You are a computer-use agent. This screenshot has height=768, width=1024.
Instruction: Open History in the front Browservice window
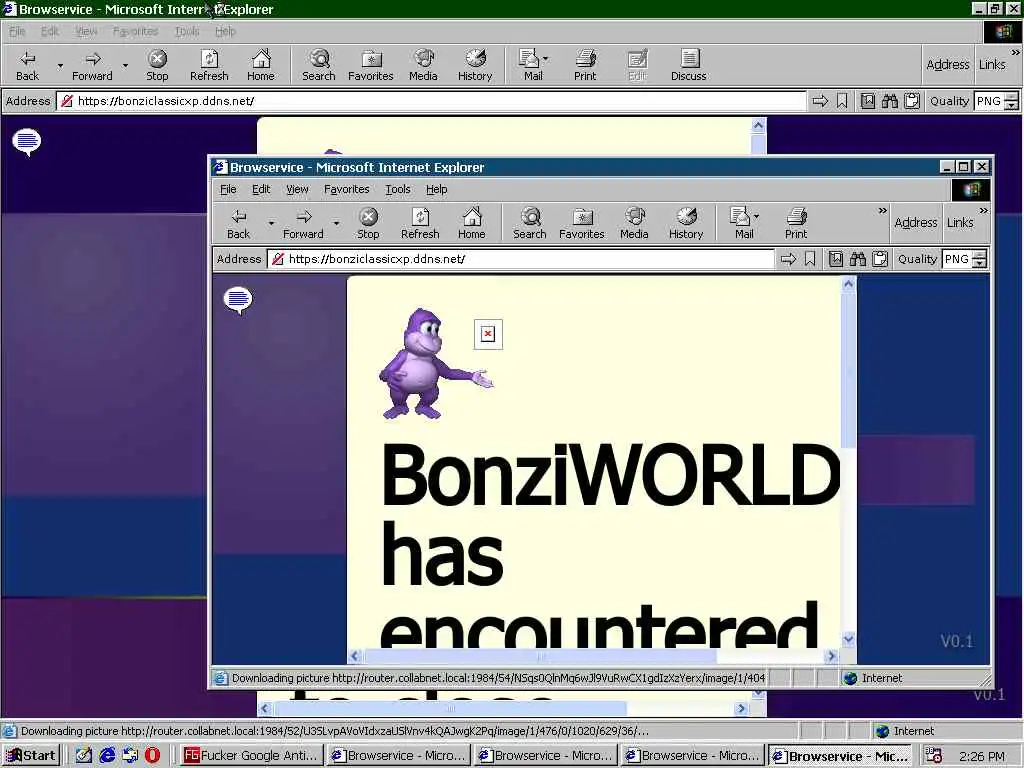click(x=686, y=223)
